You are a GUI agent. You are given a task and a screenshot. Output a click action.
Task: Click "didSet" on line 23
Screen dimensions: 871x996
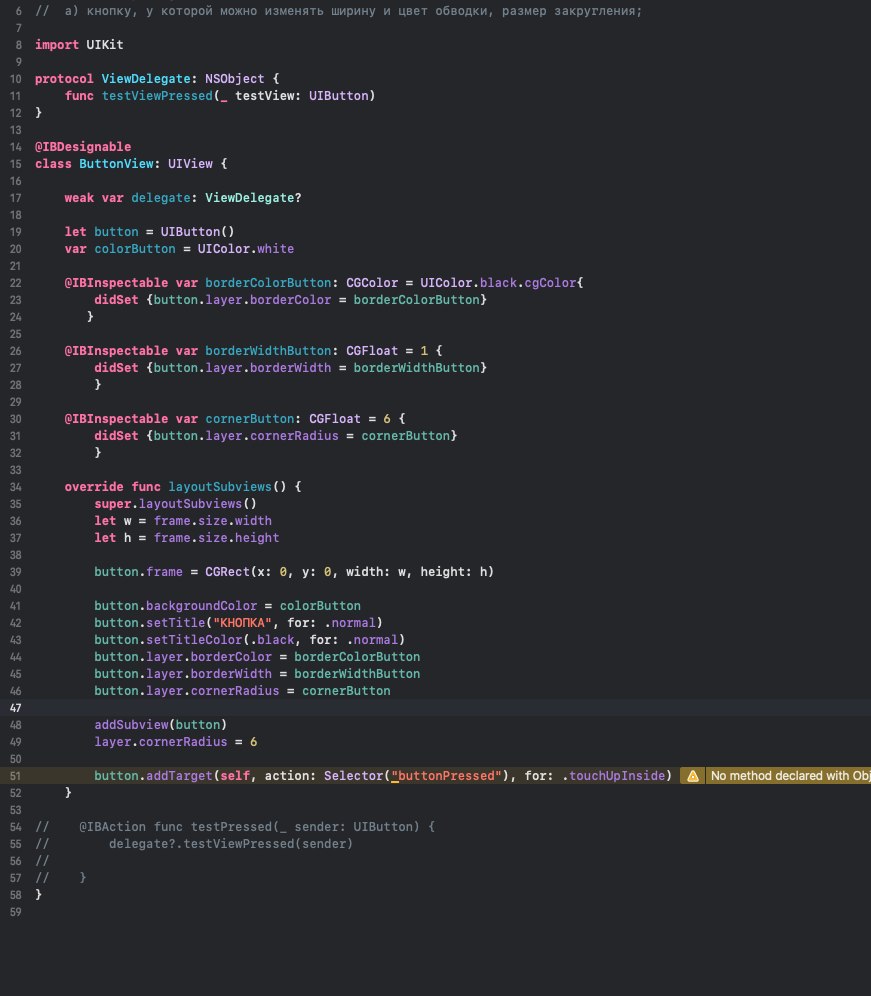(x=116, y=300)
